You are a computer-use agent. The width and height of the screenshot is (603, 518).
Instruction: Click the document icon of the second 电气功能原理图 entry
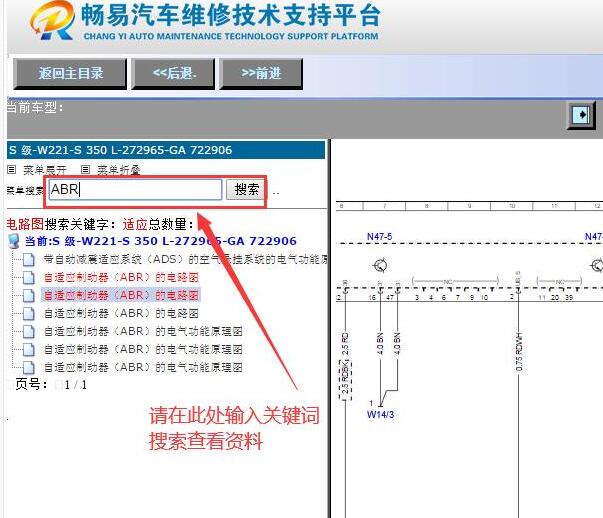coord(28,349)
